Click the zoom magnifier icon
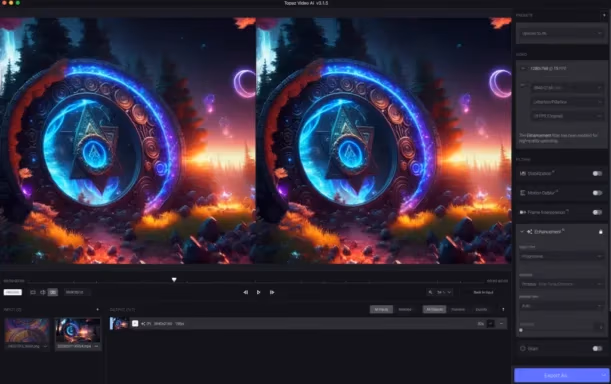This screenshot has width=611, height=384. [430, 292]
